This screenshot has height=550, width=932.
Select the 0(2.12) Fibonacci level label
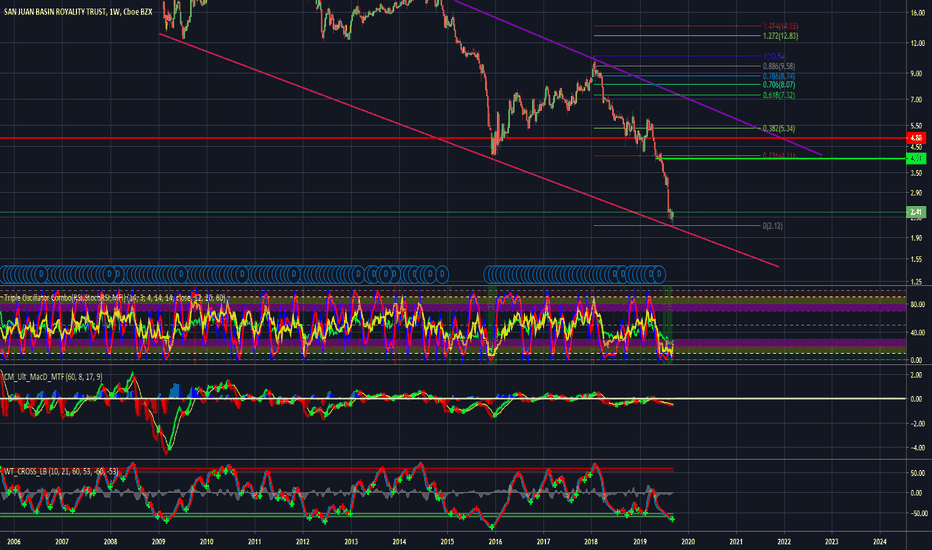[x=773, y=226]
